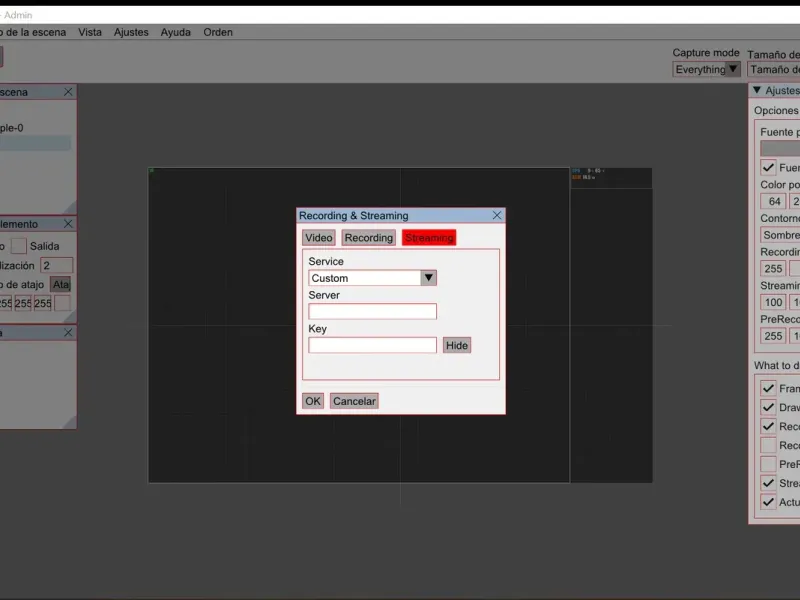Image resolution: width=800 pixels, height=600 pixels.
Task: Open the Sombre dropdown under Contorno
Action: [780, 235]
